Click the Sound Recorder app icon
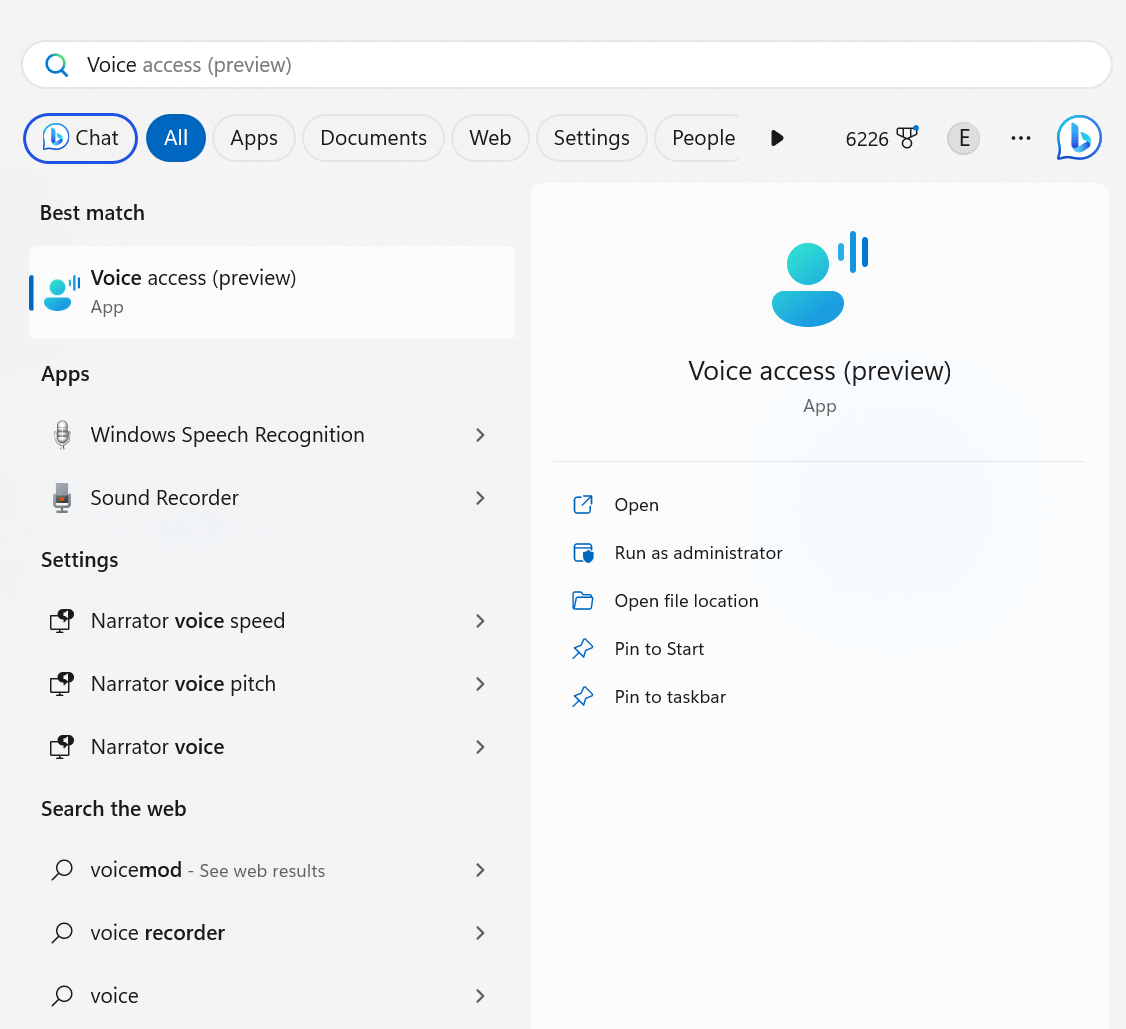1126x1029 pixels. pos(61,497)
